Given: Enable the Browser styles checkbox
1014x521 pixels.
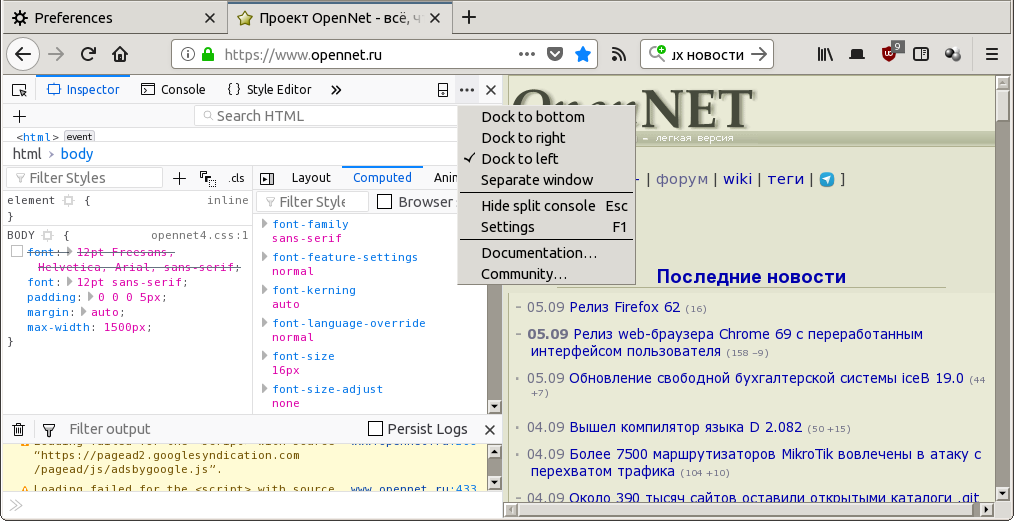Looking at the screenshot, I should pos(385,202).
